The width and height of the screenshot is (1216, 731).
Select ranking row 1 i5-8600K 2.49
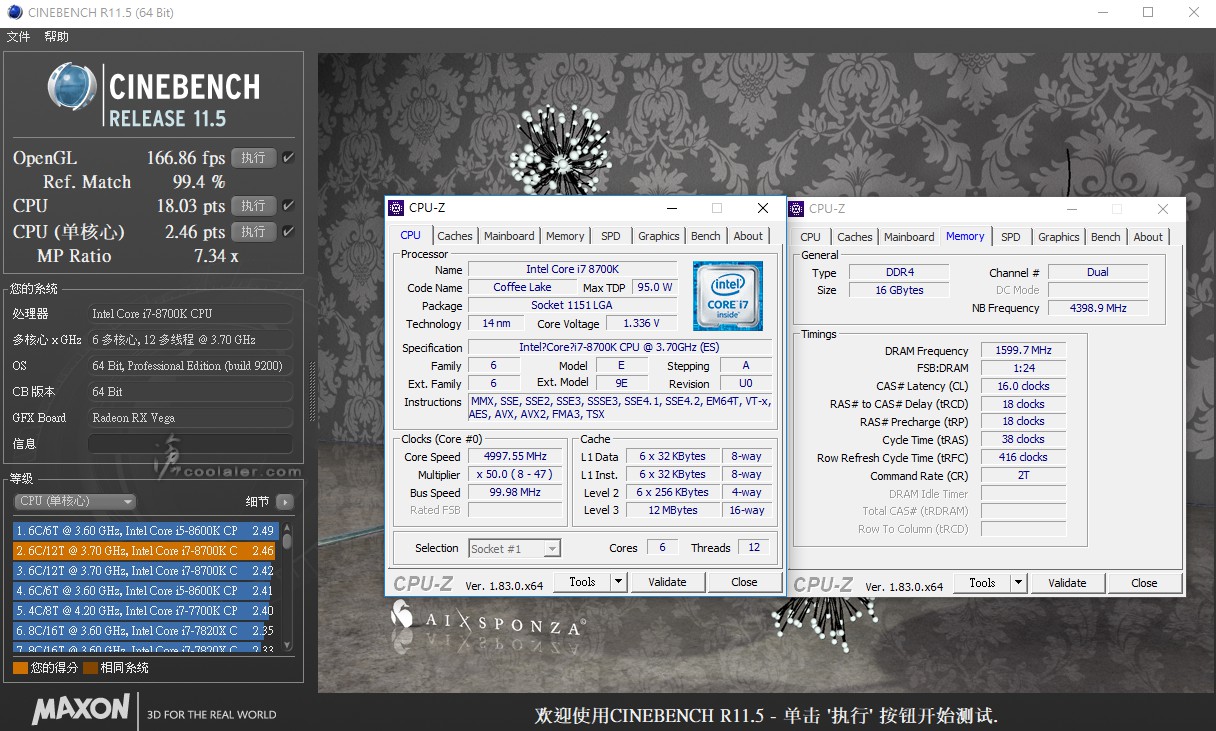[145, 531]
